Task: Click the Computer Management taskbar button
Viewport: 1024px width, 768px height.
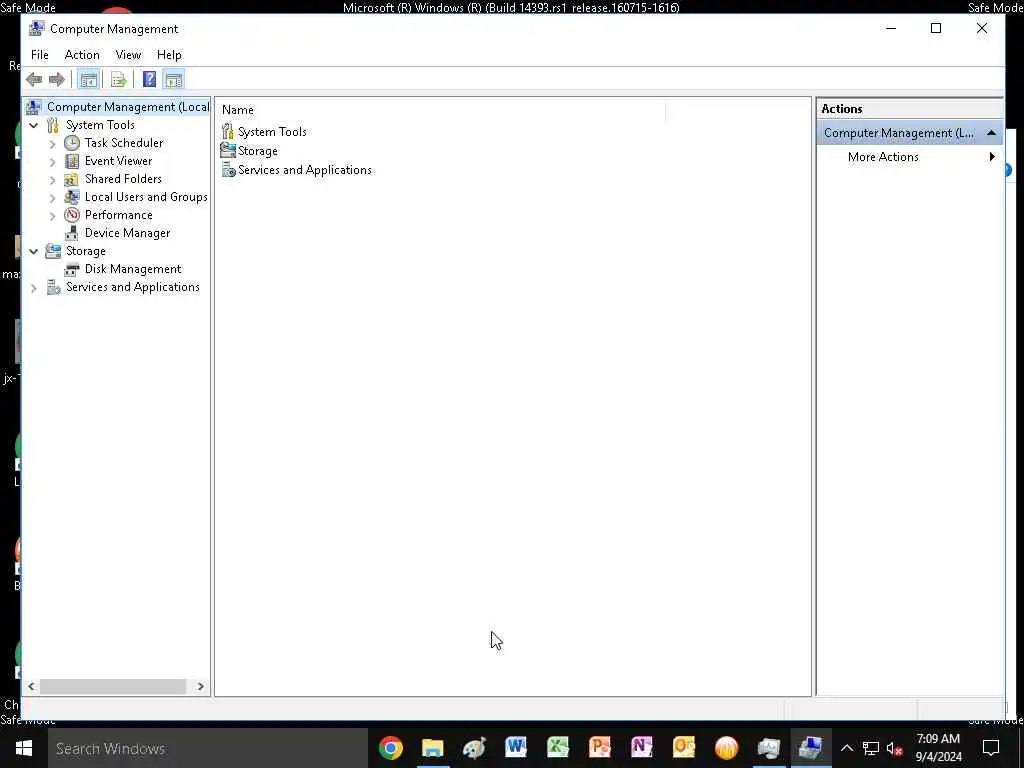Action: 810,748
